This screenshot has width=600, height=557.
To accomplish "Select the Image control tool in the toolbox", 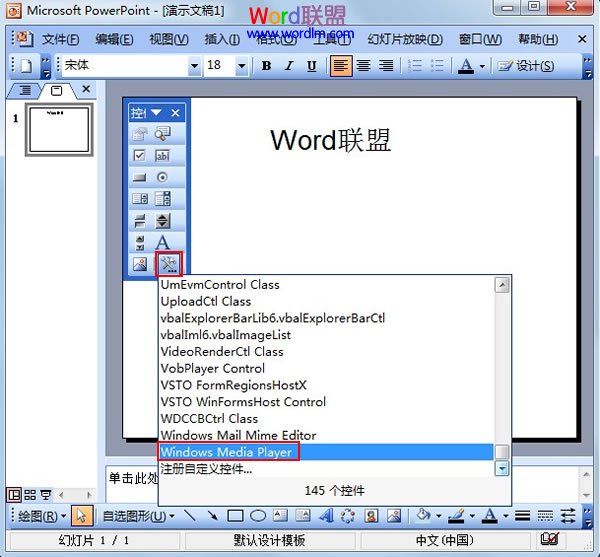I will tap(140, 264).
